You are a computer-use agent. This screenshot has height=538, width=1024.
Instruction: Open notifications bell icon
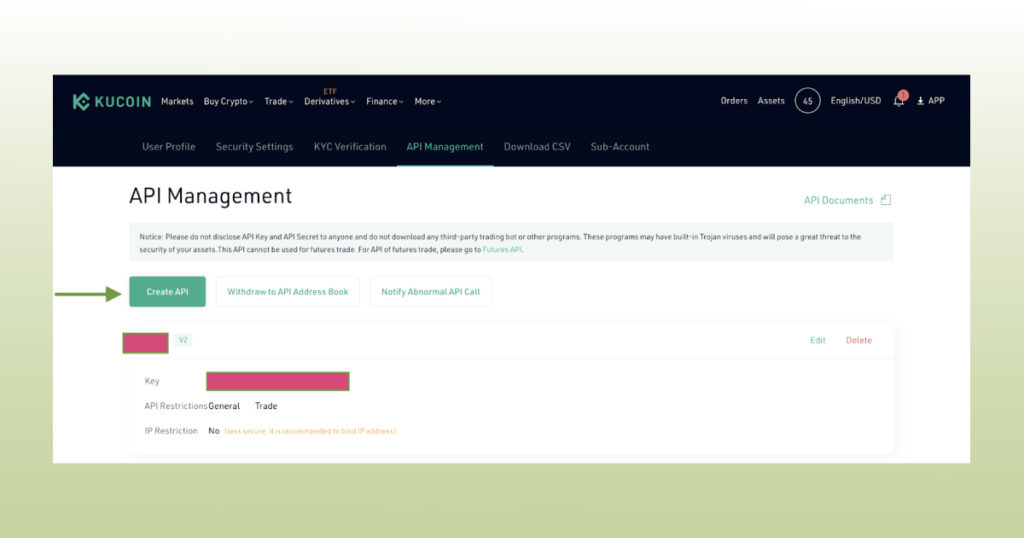(900, 99)
